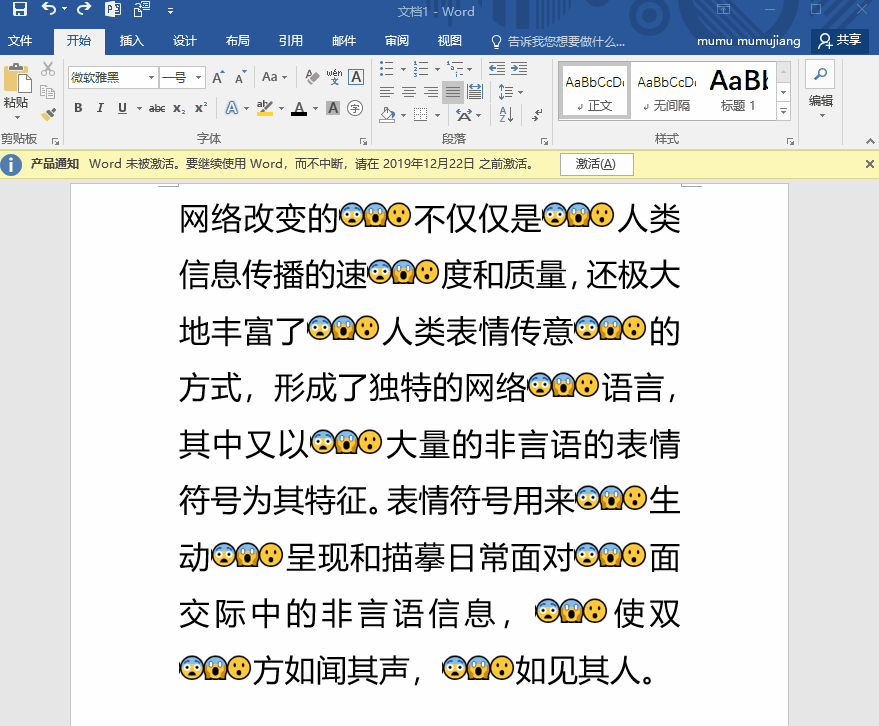Viewport: 879px width, 726px height.
Task: Open the 文件 menu
Action: point(20,40)
